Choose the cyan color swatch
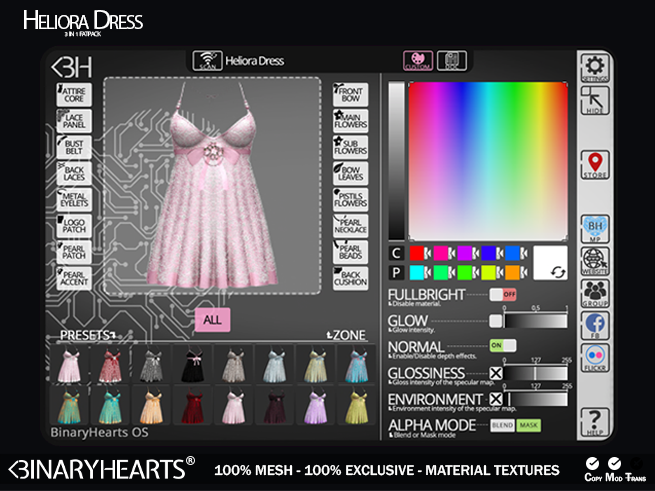The height and width of the screenshot is (491, 655). pos(416,272)
